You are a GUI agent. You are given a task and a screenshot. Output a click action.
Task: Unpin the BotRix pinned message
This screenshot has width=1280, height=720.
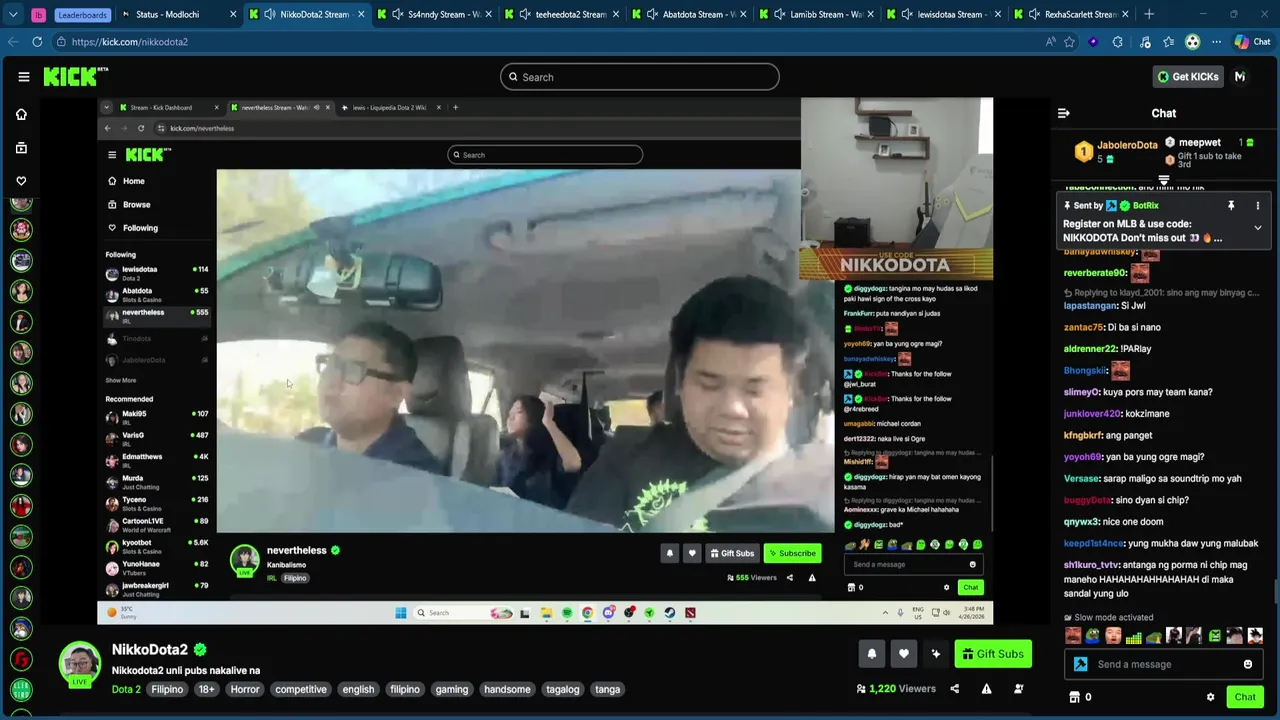(1231, 205)
